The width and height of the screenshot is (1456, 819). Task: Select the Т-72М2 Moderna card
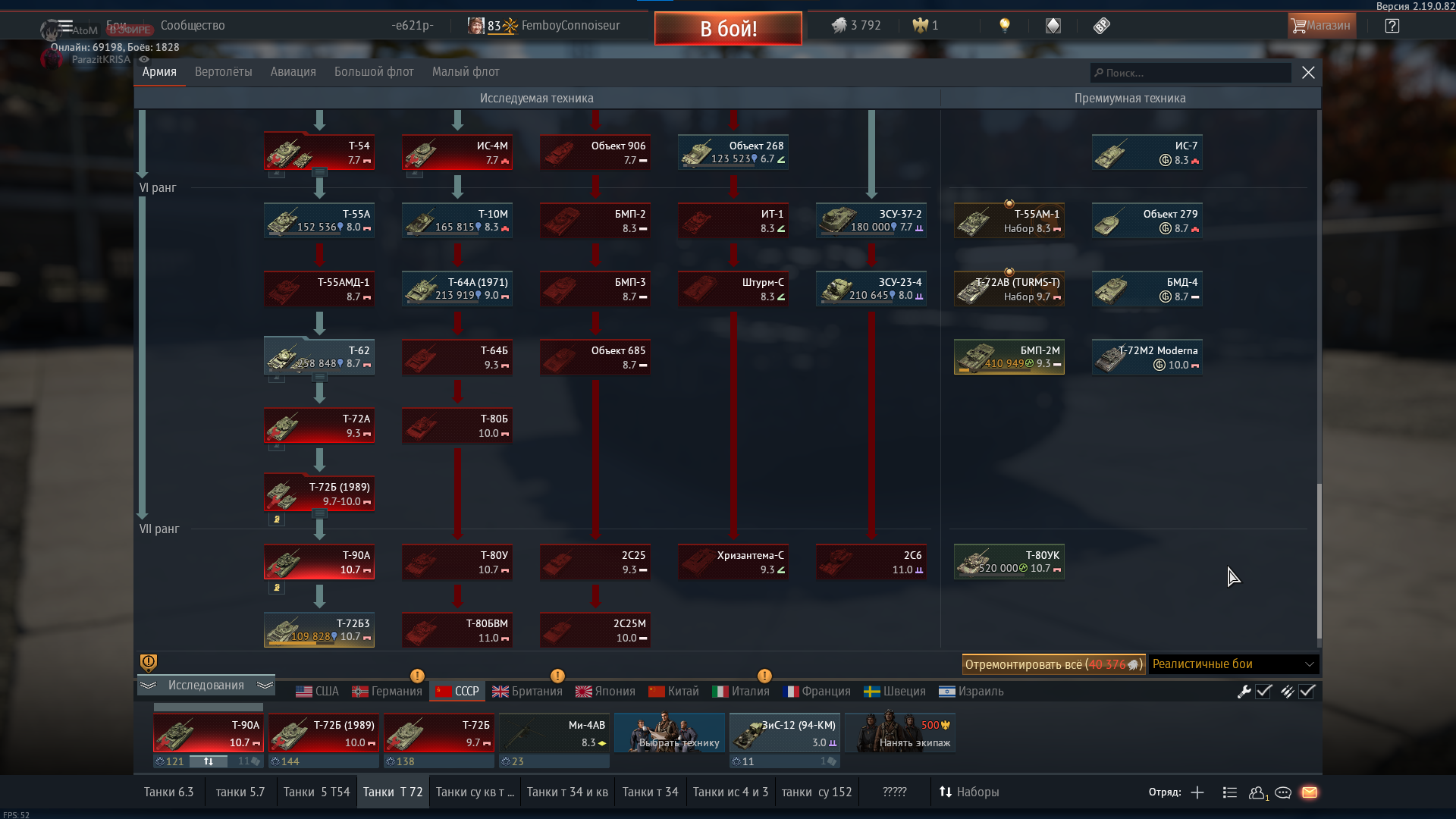[x=1147, y=356]
